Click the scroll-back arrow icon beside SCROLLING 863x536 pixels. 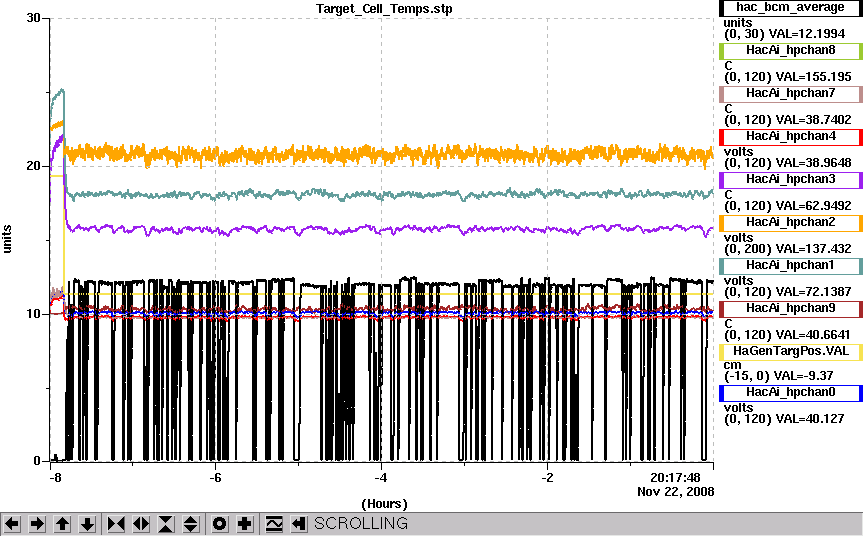point(298,523)
